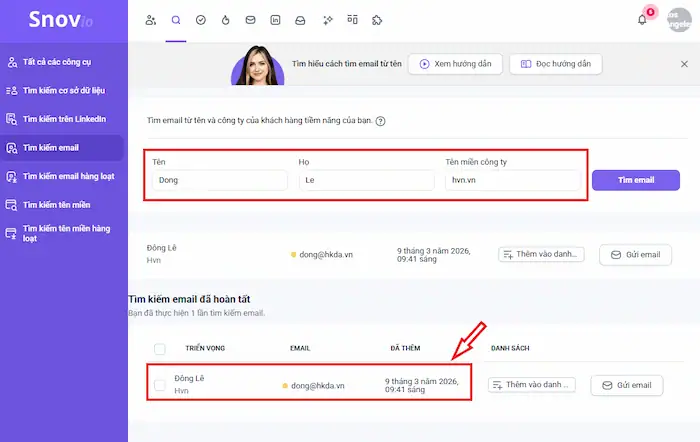This screenshot has width=700, height=442.
Task: Open 'Tìm kiếm trên LinkedIn' sidebar item
Action: tap(64, 119)
